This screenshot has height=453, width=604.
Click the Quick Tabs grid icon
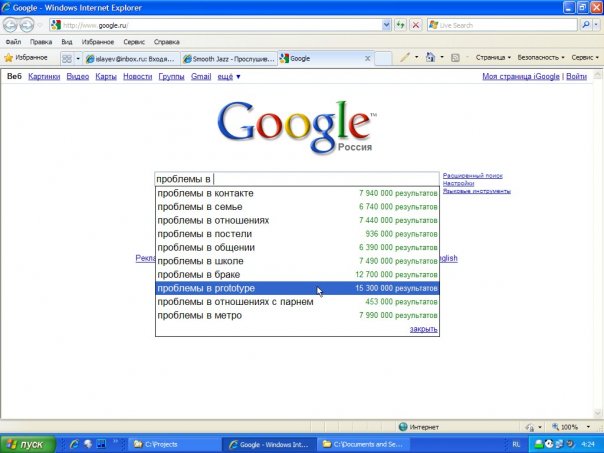[68, 58]
